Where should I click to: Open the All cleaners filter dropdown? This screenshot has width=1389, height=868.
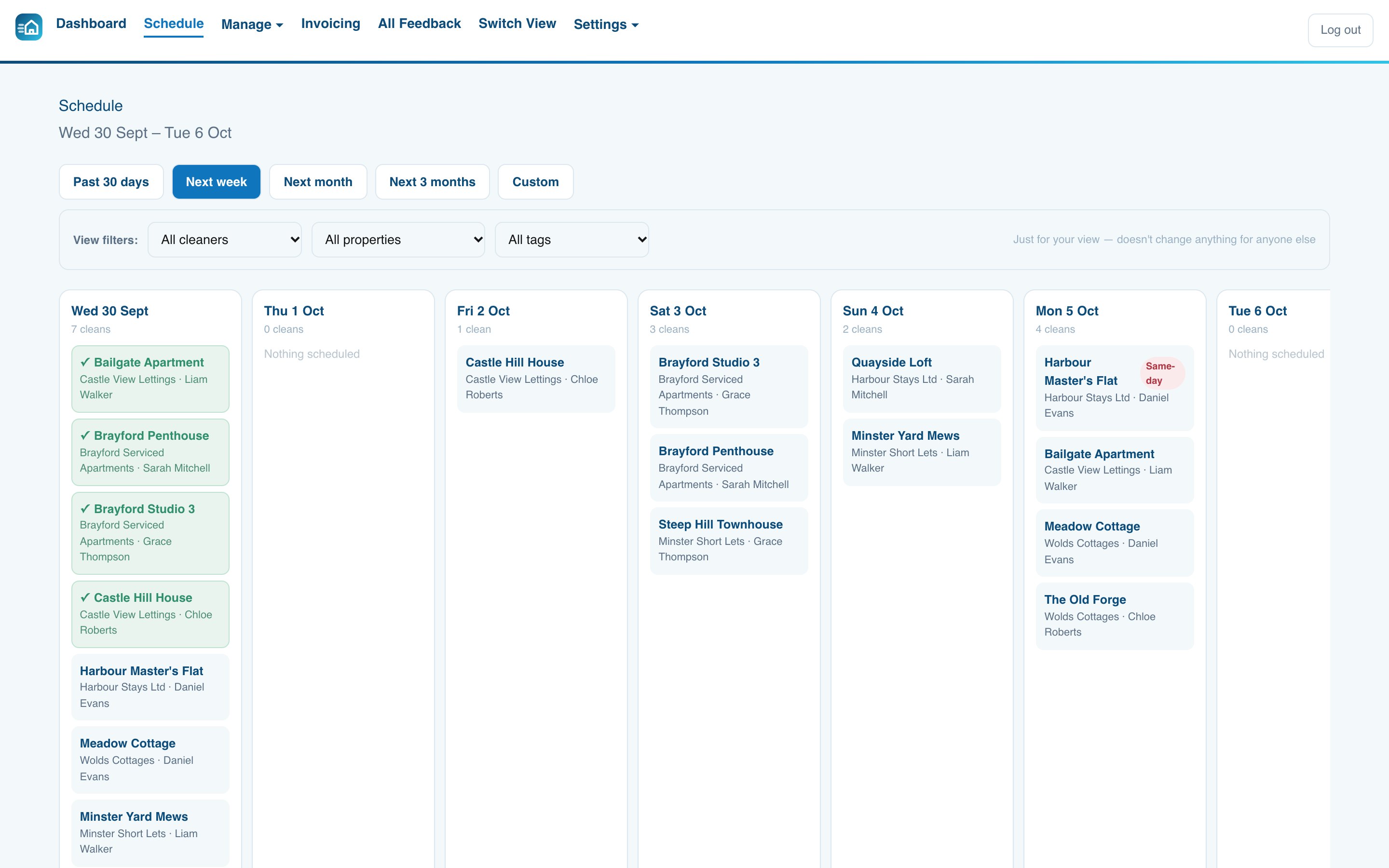coord(224,240)
